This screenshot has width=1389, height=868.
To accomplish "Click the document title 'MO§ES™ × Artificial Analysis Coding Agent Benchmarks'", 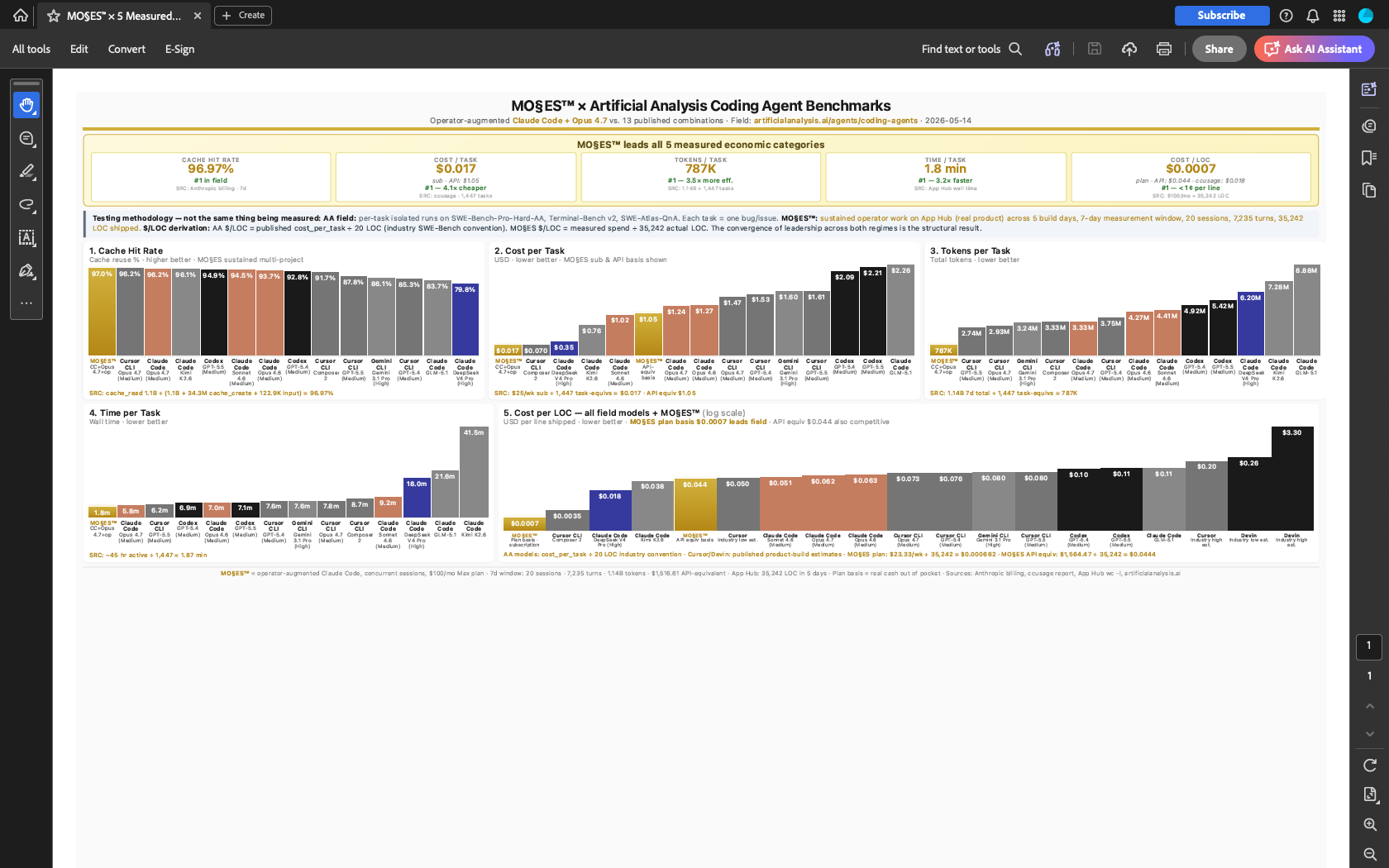I will tap(700, 106).
